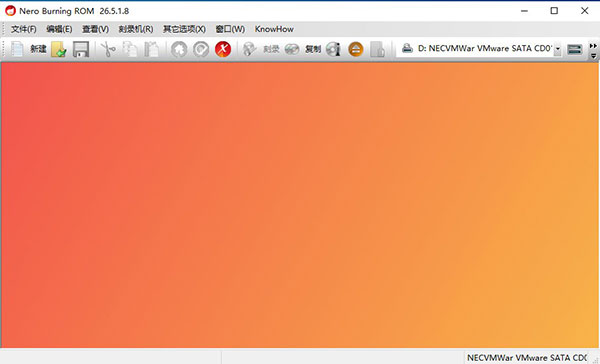The height and width of the screenshot is (364, 600).
Task: Open the 刻录机(R) menu
Action: click(136, 29)
